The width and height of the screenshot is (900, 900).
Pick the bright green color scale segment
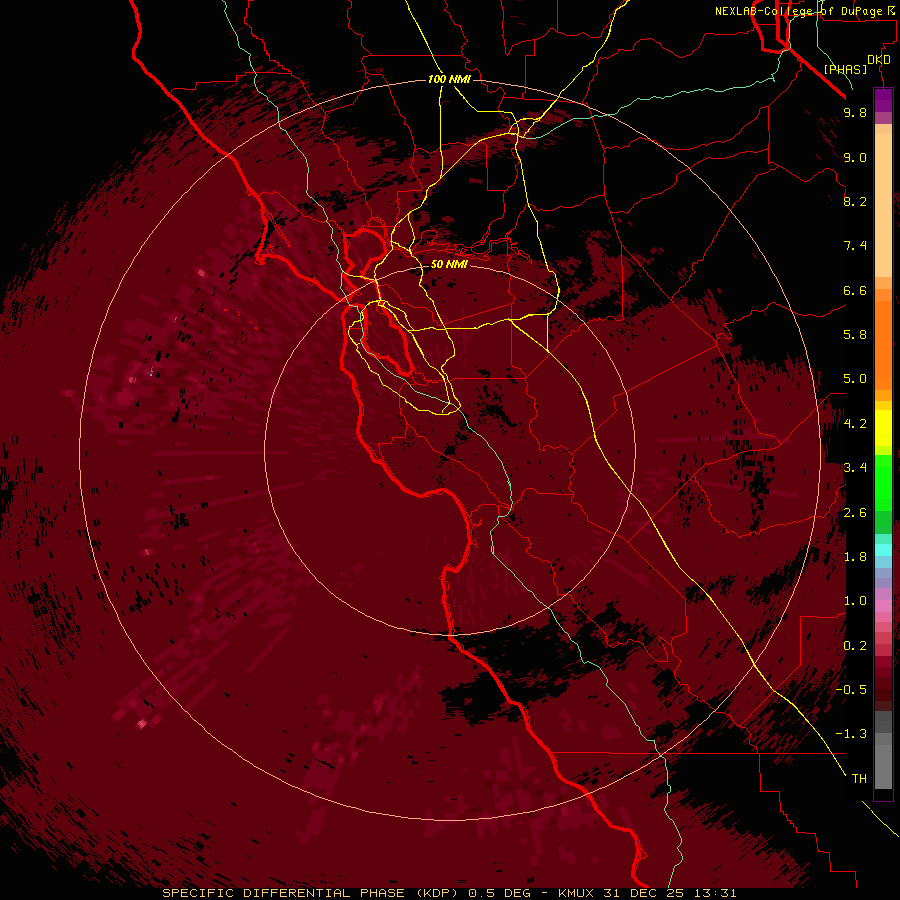point(883,482)
